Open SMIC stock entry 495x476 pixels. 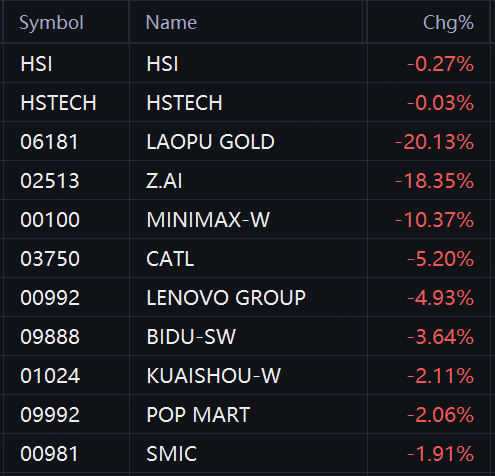point(172,454)
